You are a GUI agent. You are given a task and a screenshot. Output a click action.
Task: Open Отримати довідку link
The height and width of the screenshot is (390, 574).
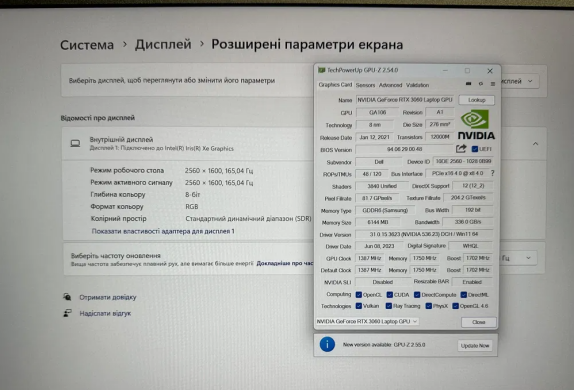click(x=108, y=297)
